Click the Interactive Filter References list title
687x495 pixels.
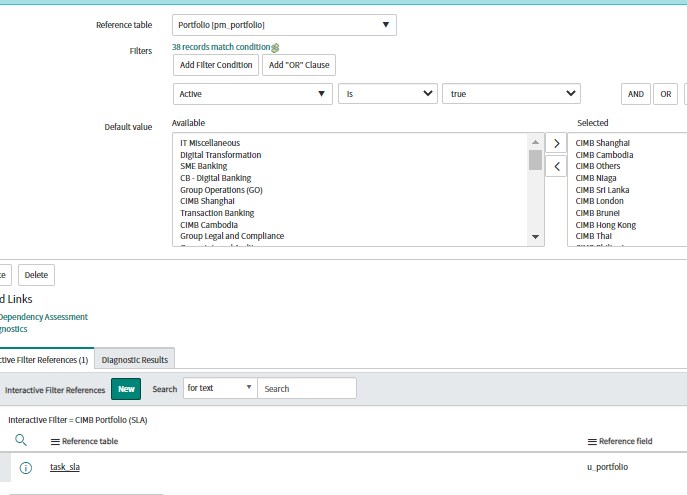point(55,390)
